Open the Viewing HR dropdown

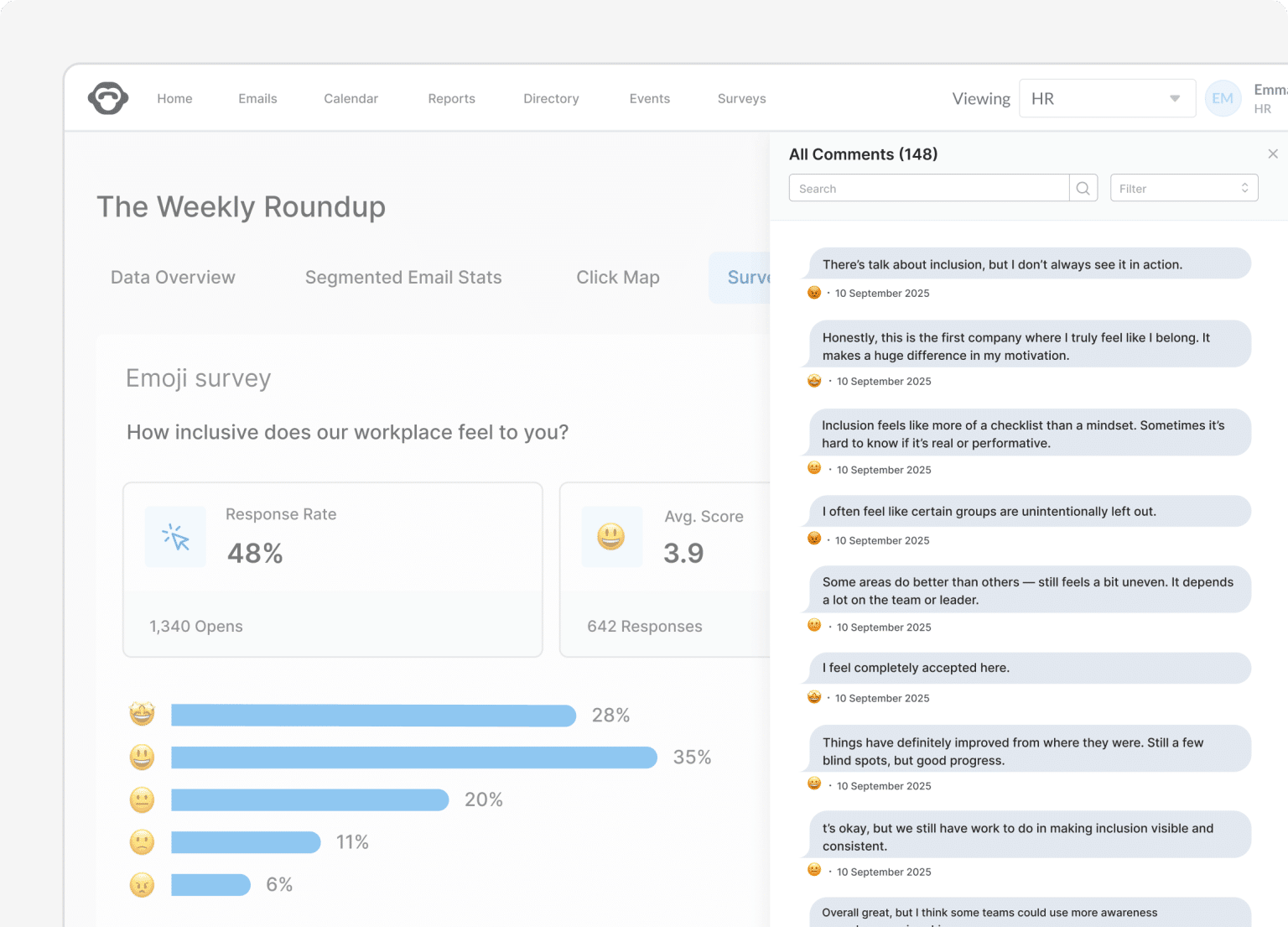tap(1107, 98)
